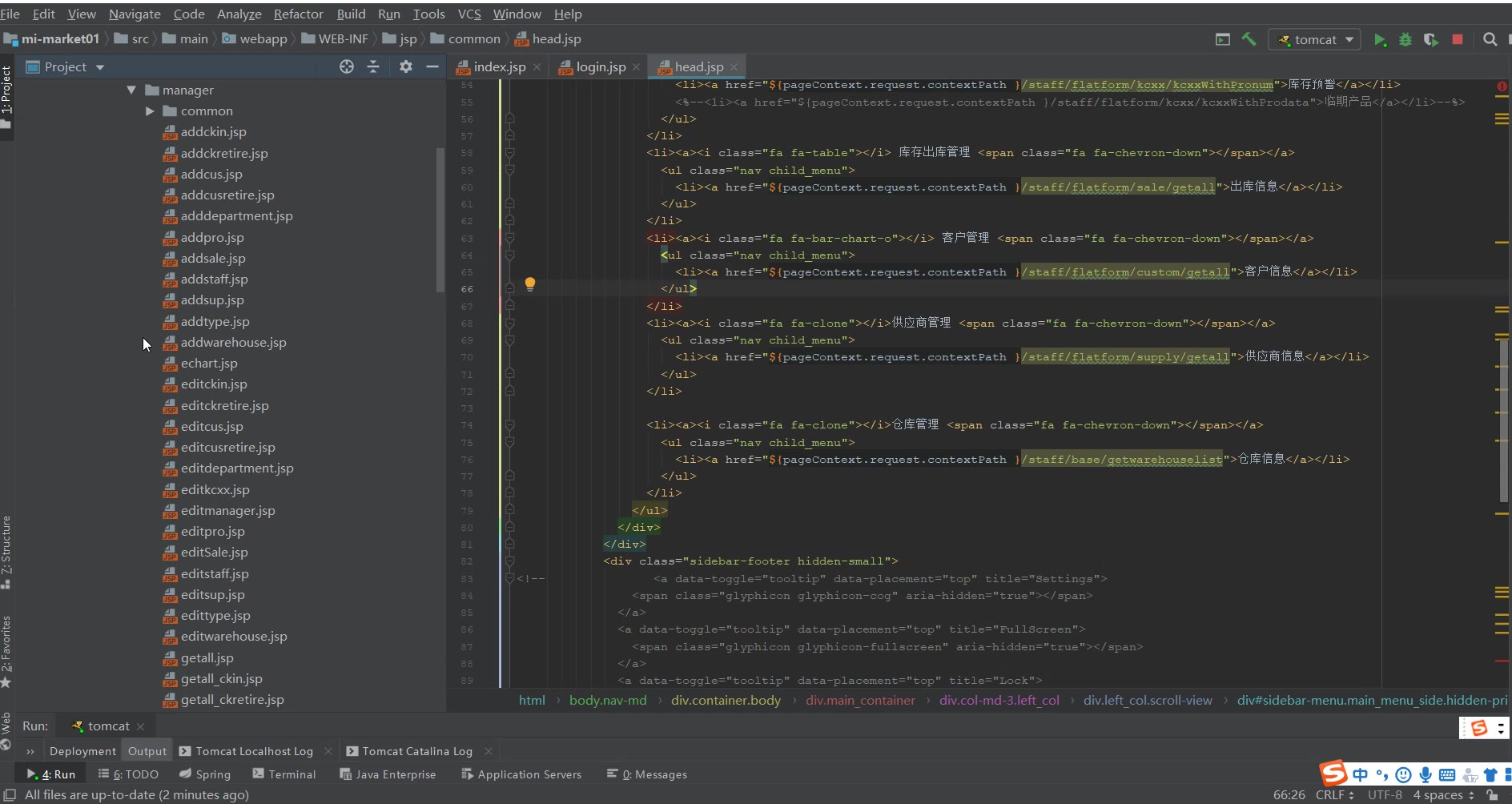Open the 6: TODO tool window
This screenshot has width=1512, height=804.
coord(128,774)
